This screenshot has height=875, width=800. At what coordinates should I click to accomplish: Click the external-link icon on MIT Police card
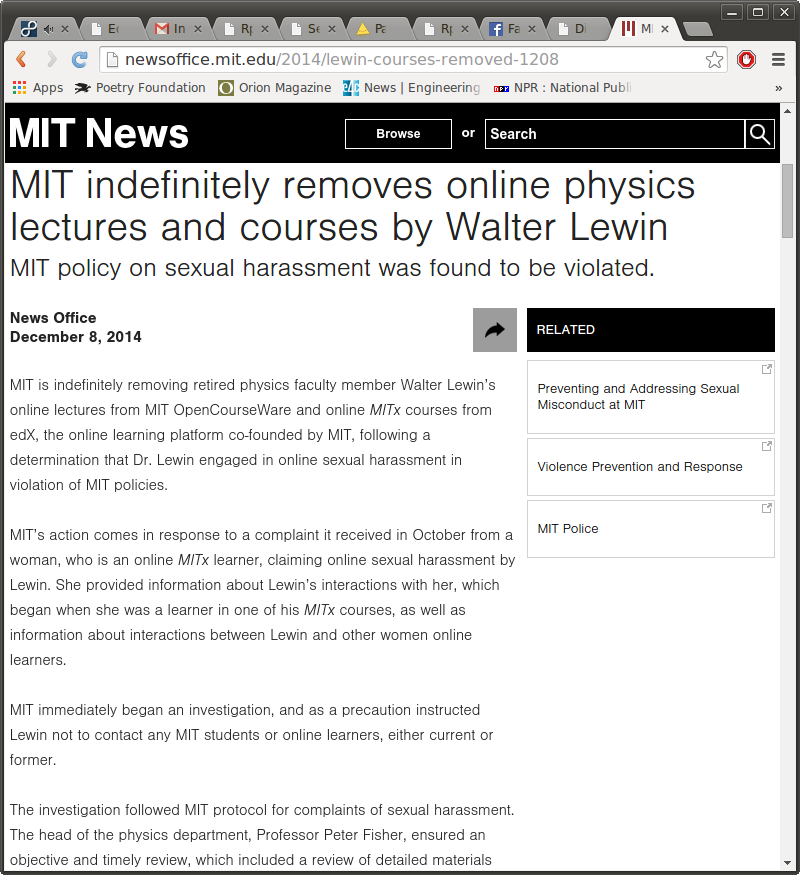tap(767, 508)
